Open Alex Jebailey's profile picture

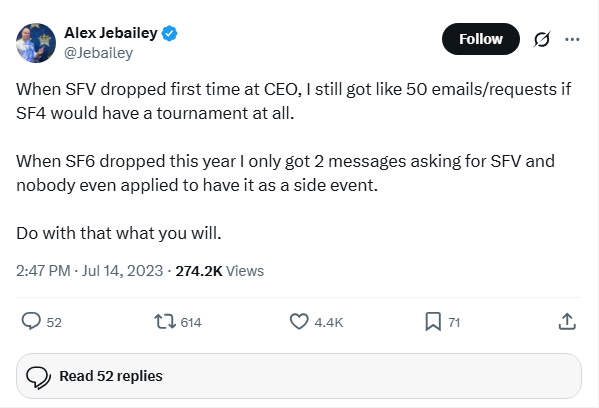pyautogui.click(x=36, y=43)
